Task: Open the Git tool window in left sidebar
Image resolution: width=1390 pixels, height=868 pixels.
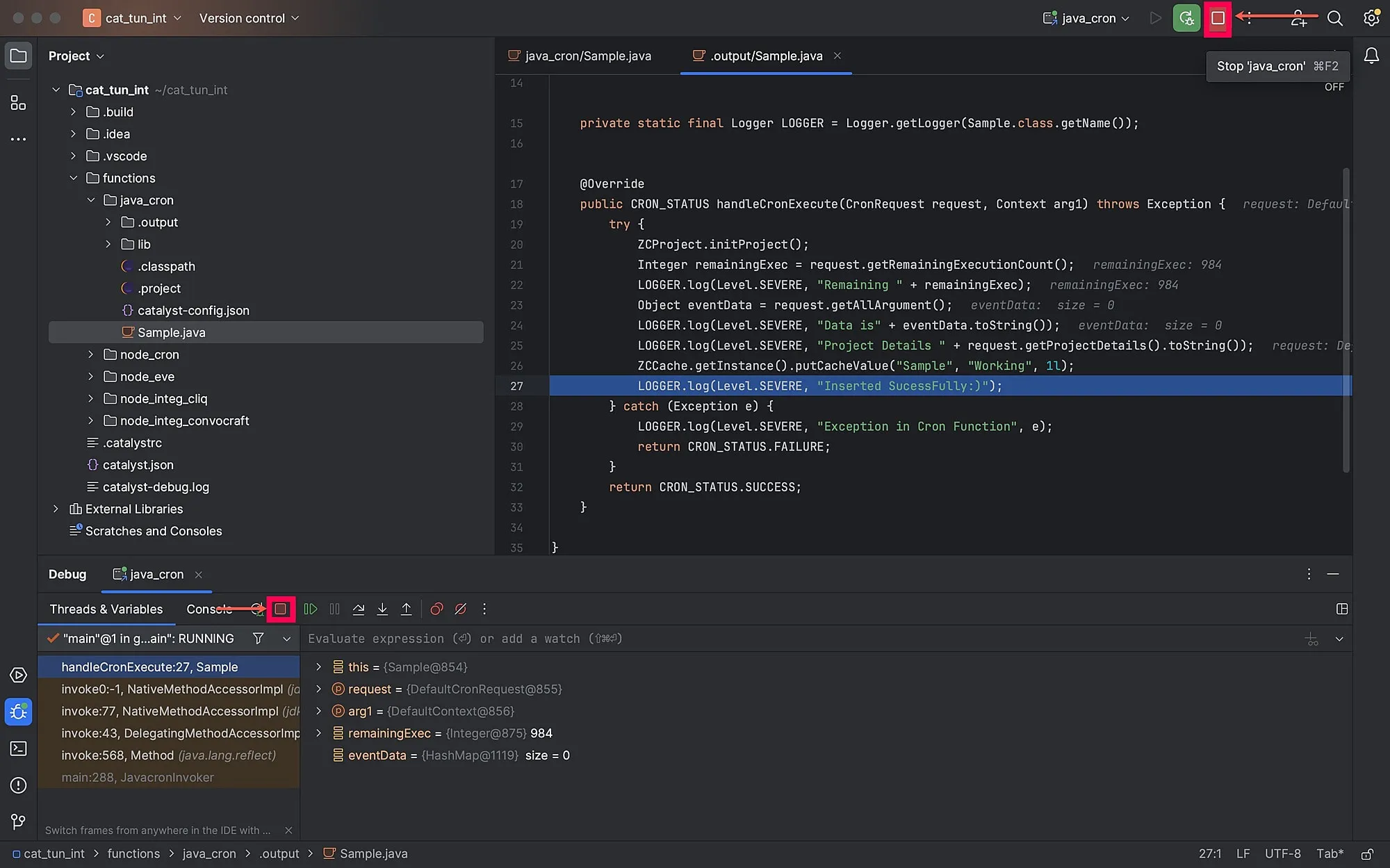Action: [x=18, y=821]
